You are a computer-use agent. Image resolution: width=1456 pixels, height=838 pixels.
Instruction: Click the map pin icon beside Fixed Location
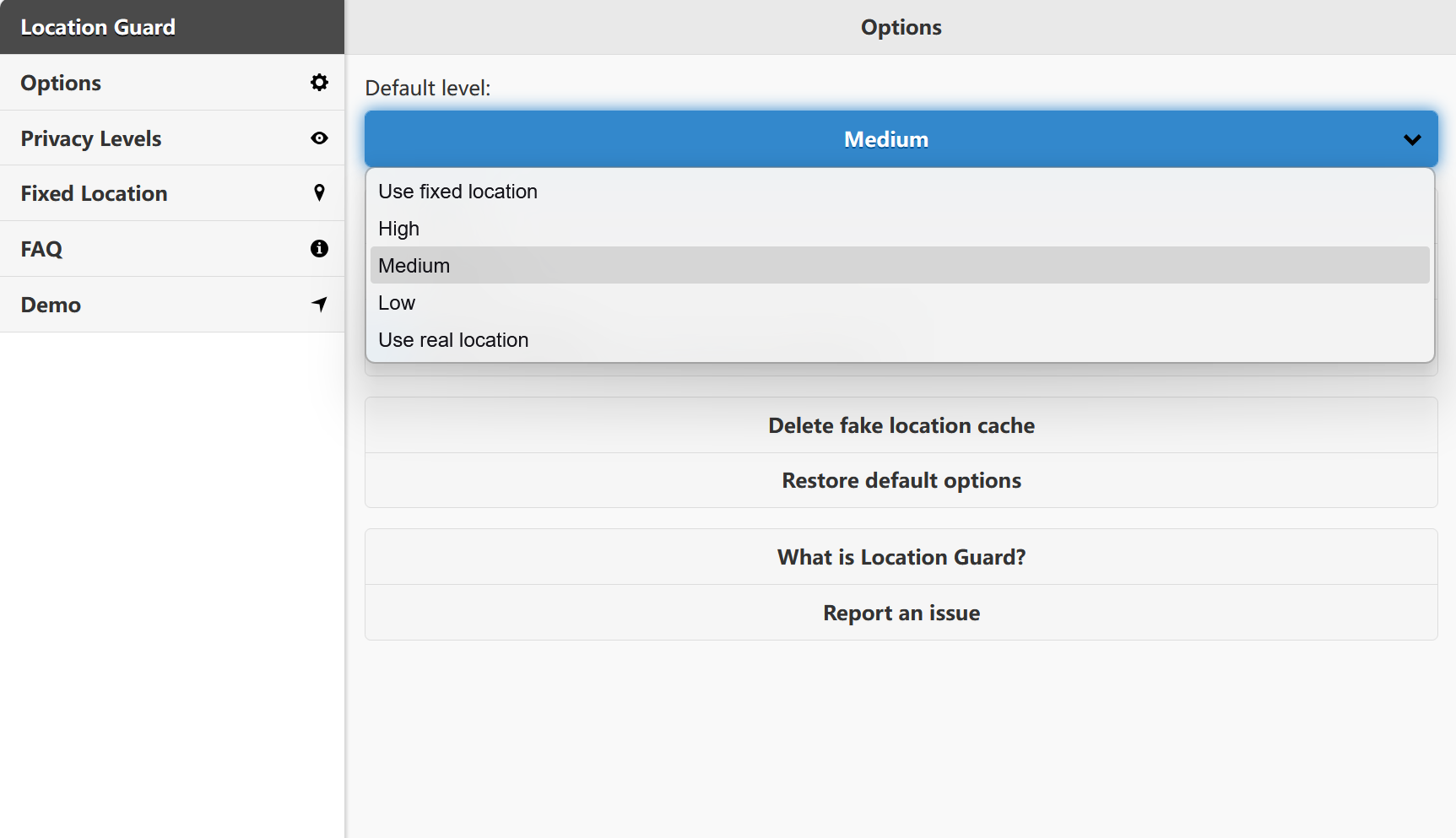pos(319,192)
